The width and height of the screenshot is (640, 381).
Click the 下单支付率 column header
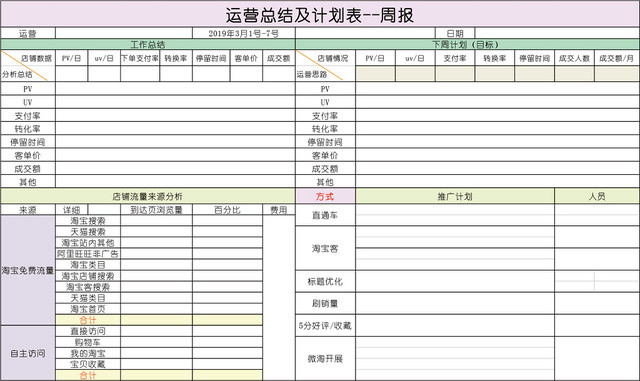pos(140,58)
